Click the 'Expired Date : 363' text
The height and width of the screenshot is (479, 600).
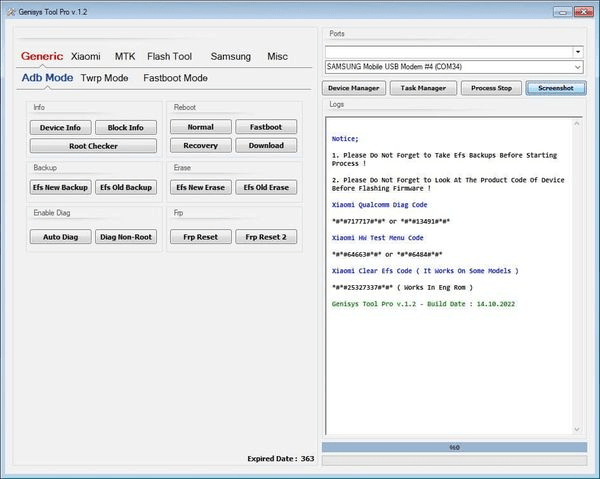(280, 458)
